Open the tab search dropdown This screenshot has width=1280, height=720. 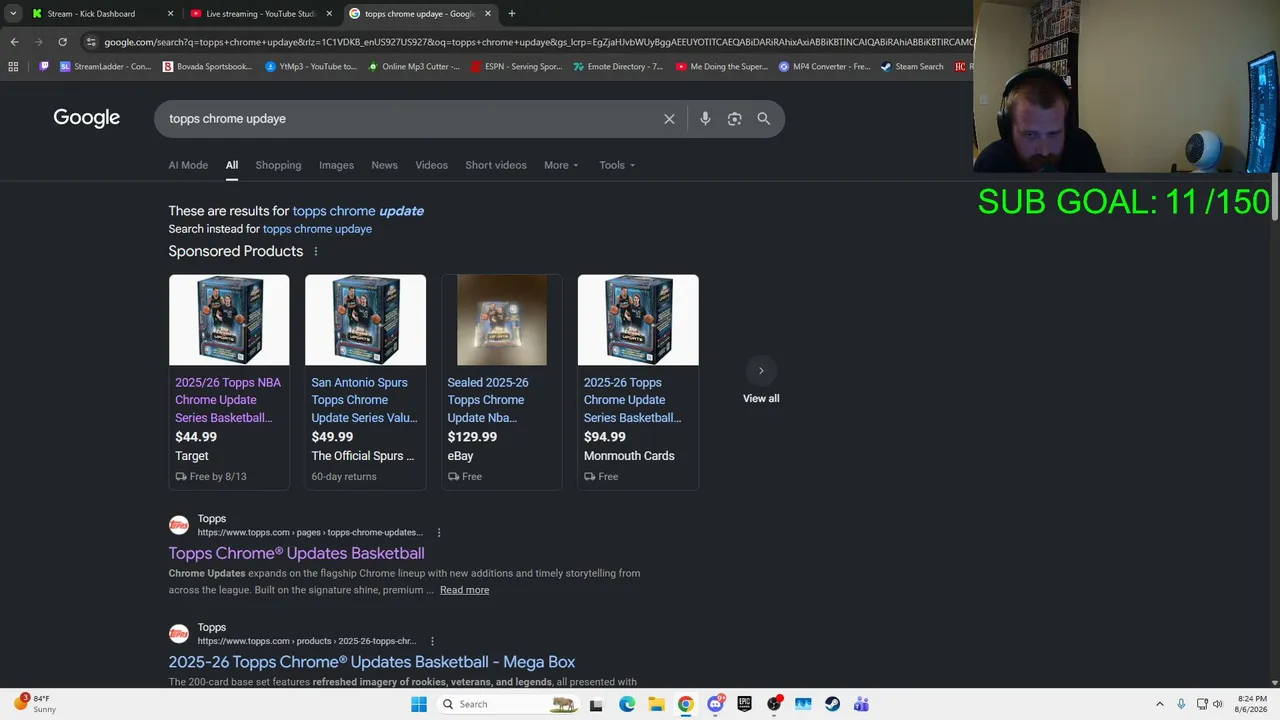tap(13, 14)
